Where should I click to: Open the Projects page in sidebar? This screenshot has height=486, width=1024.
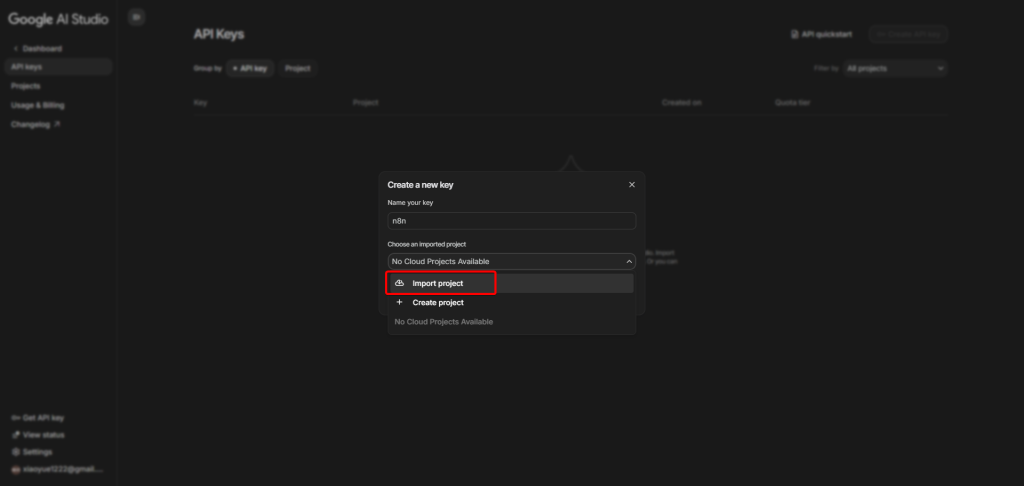tap(26, 86)
